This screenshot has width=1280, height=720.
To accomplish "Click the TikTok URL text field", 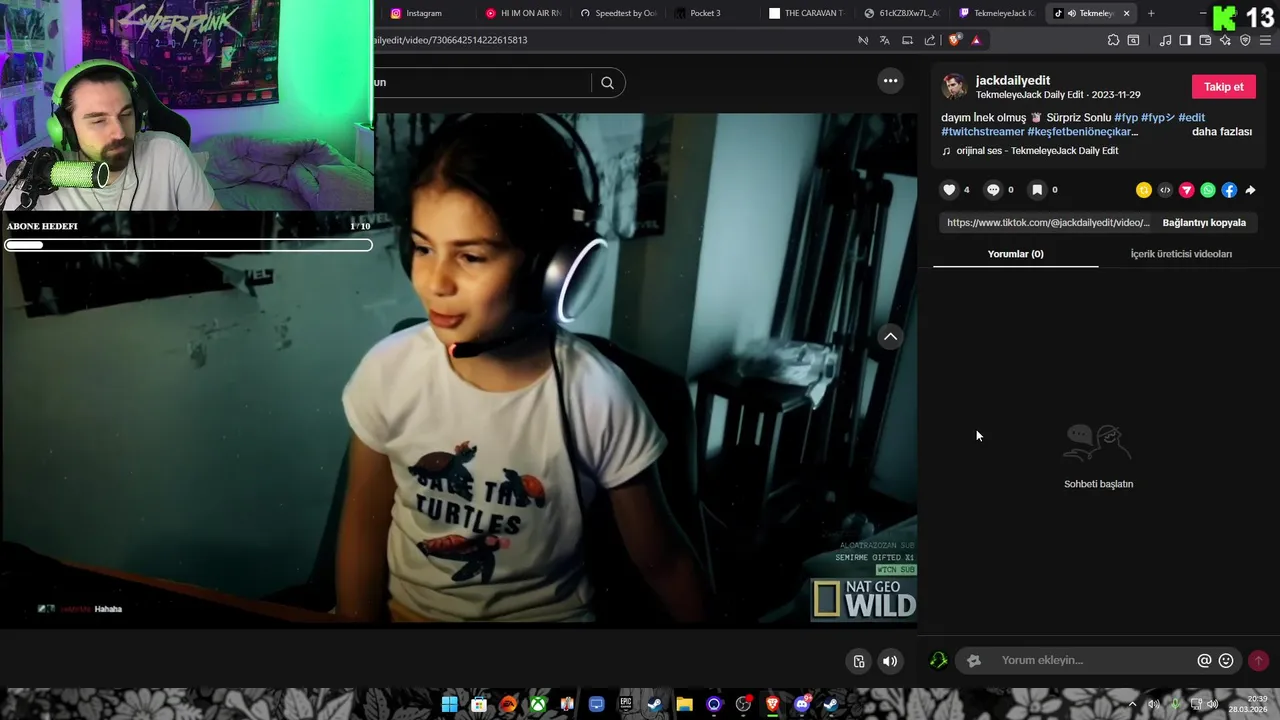I will coord(1048,223).
